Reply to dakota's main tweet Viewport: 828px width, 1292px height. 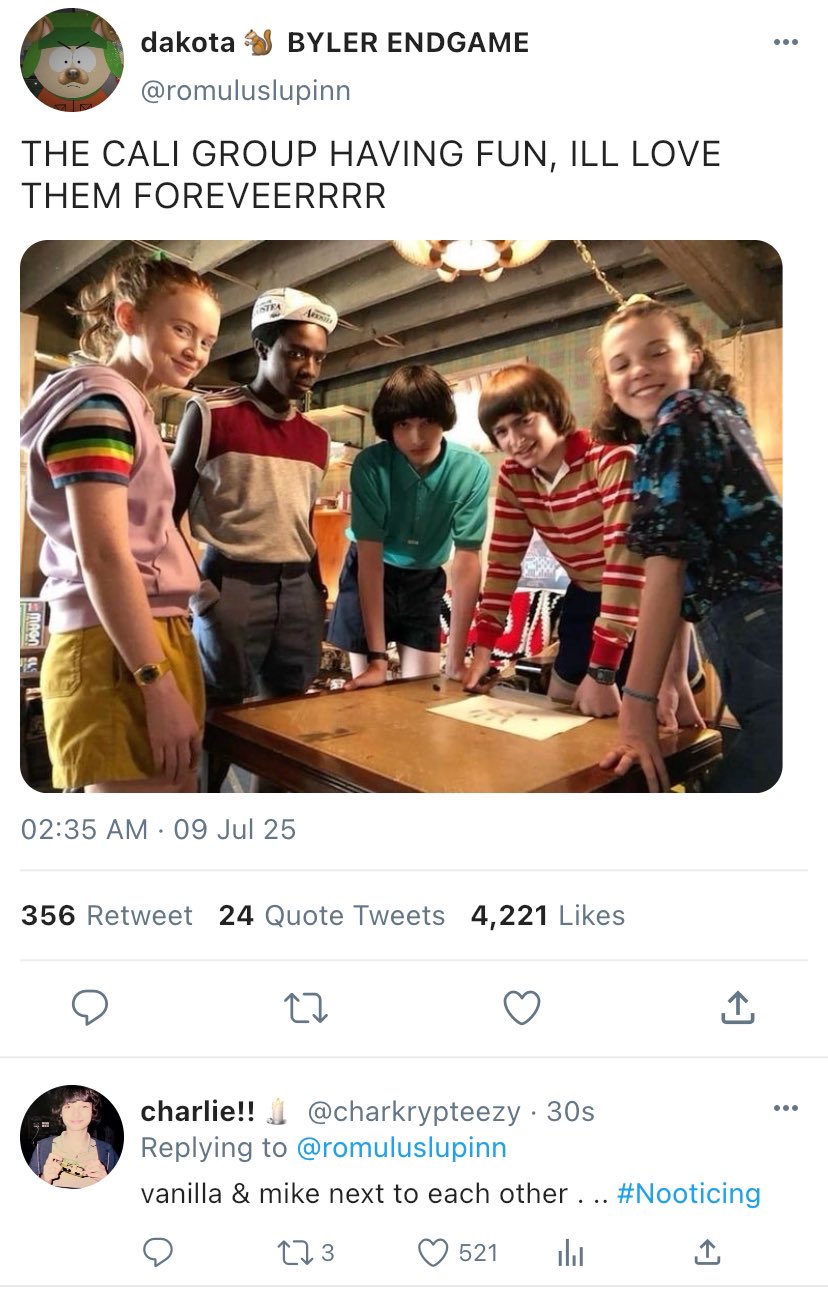pos(90,1008)
